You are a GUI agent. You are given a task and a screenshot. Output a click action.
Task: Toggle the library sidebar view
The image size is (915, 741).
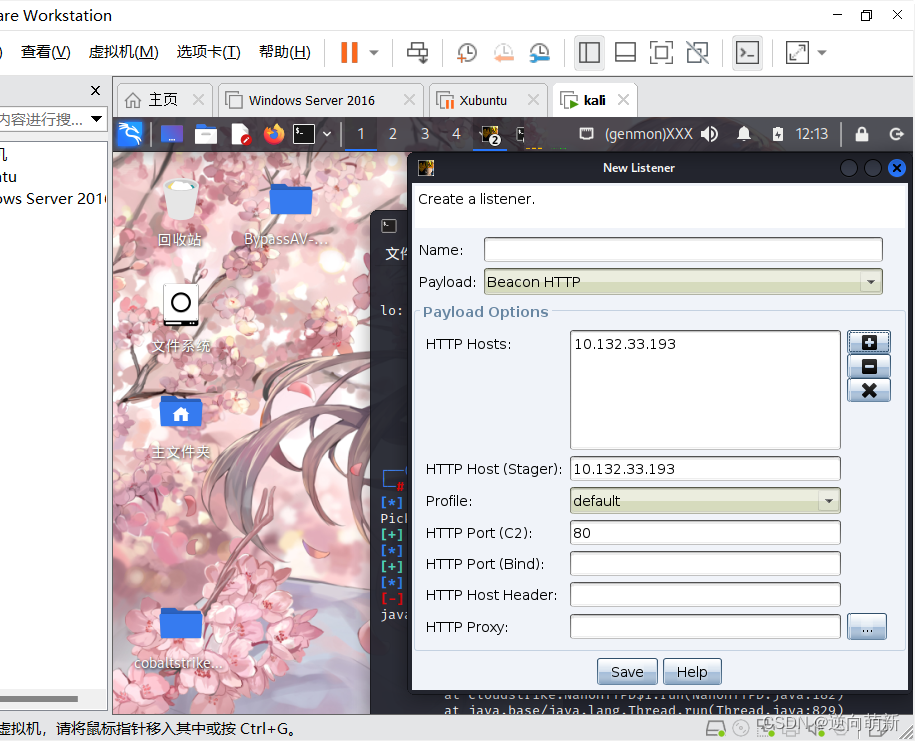589,53
